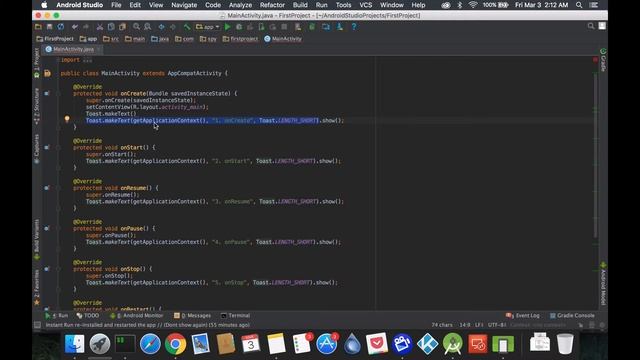640x360 pixels.
Task: Open the VCS menu
Action: coord(365,5)
